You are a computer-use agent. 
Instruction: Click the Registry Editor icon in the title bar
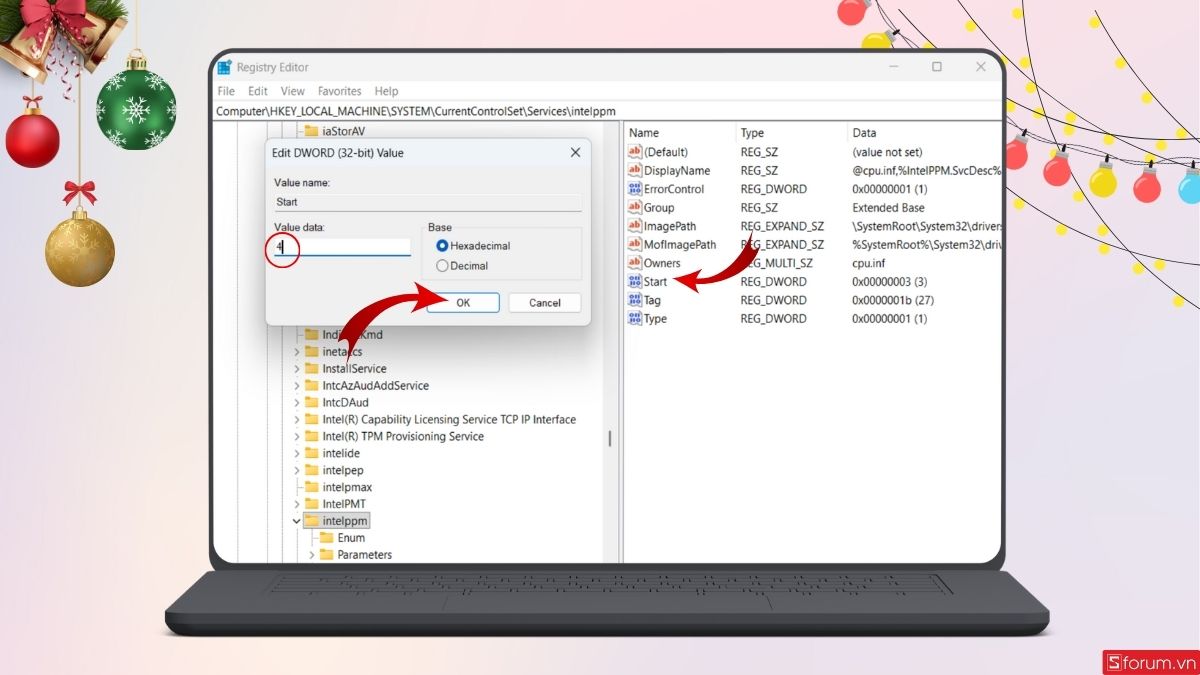(x=224, y=67)
